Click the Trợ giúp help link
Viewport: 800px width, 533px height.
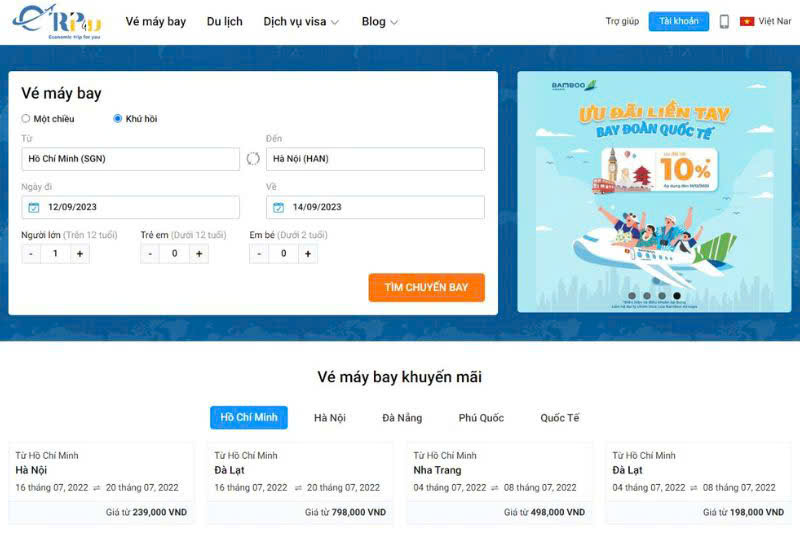click(622, 21)
